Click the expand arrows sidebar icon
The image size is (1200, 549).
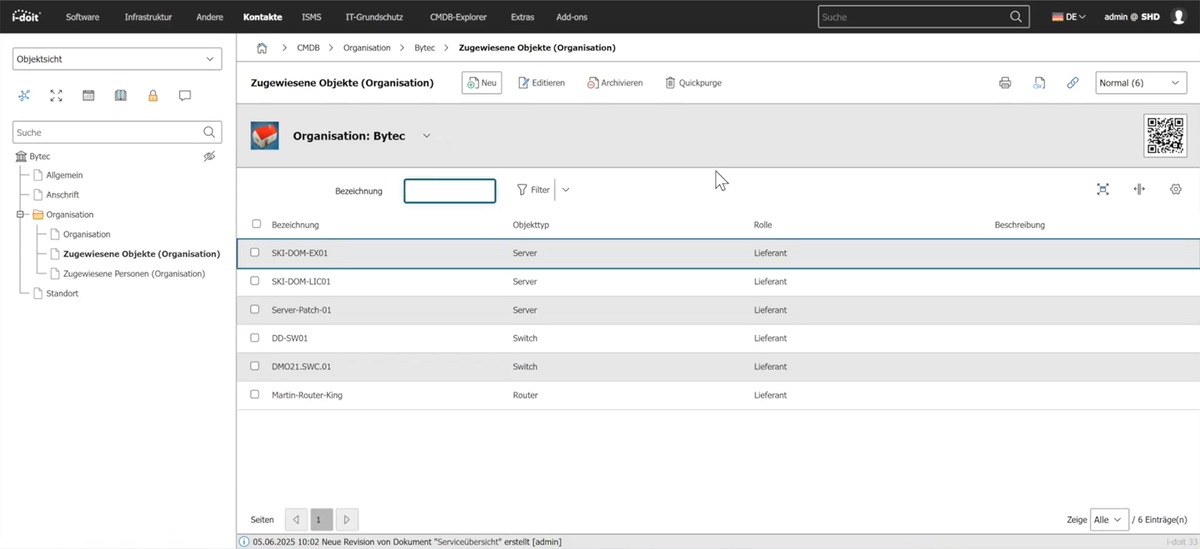[x=56, y=95]
